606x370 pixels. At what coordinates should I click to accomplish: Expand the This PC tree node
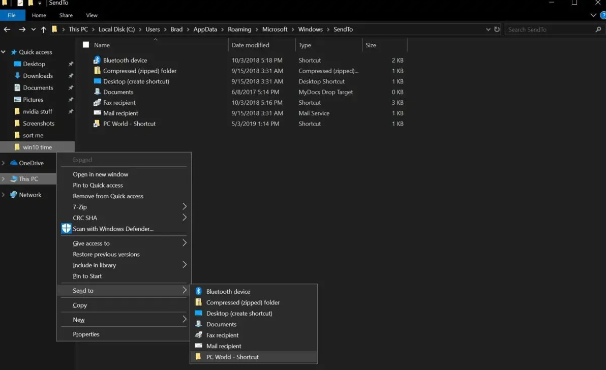[x=3, y=179]
